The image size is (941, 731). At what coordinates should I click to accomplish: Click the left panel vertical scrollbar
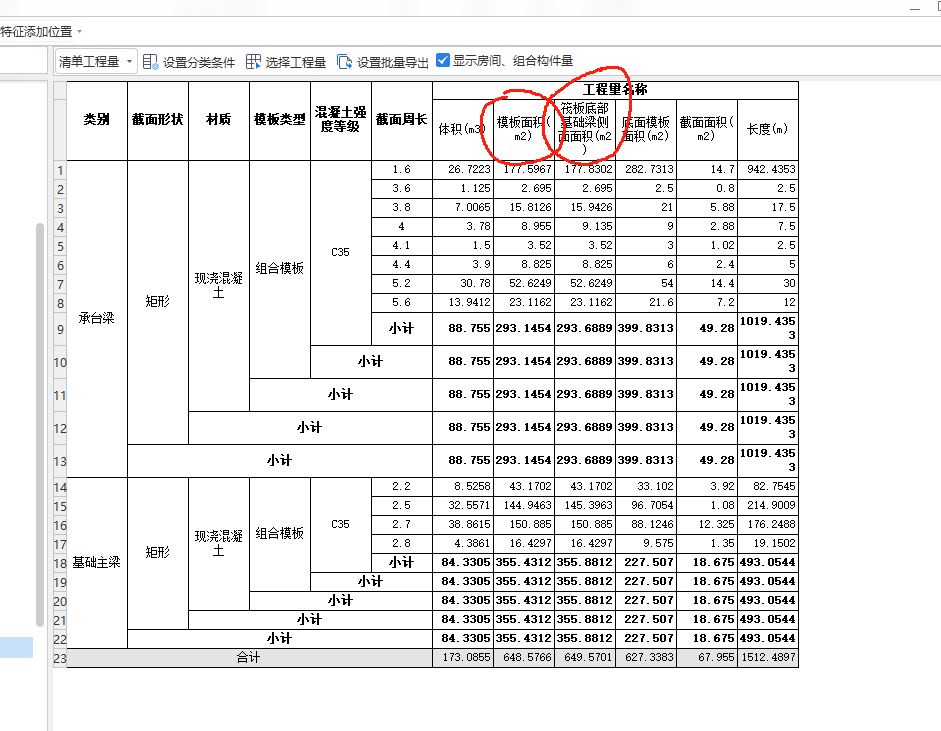[x=40, y=425]
